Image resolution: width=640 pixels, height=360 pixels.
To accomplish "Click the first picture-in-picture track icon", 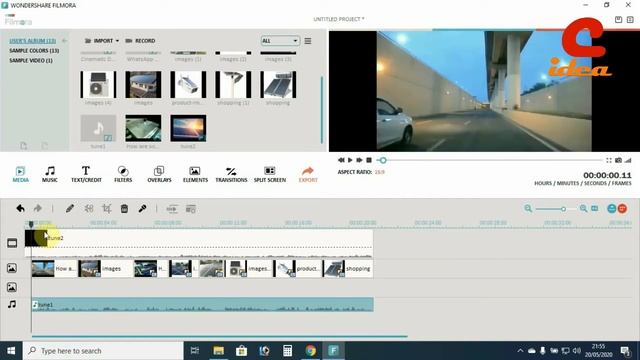I will (x=12, y=268).
